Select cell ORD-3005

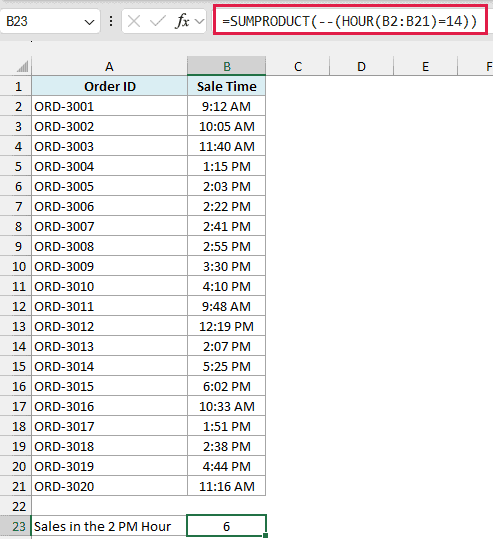pyautogui.click(x=109, y=186)
